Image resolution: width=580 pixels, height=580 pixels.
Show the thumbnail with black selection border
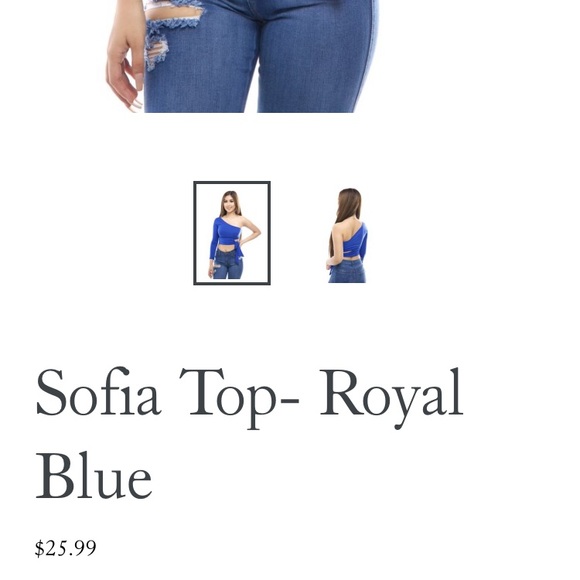coord(232,233)
